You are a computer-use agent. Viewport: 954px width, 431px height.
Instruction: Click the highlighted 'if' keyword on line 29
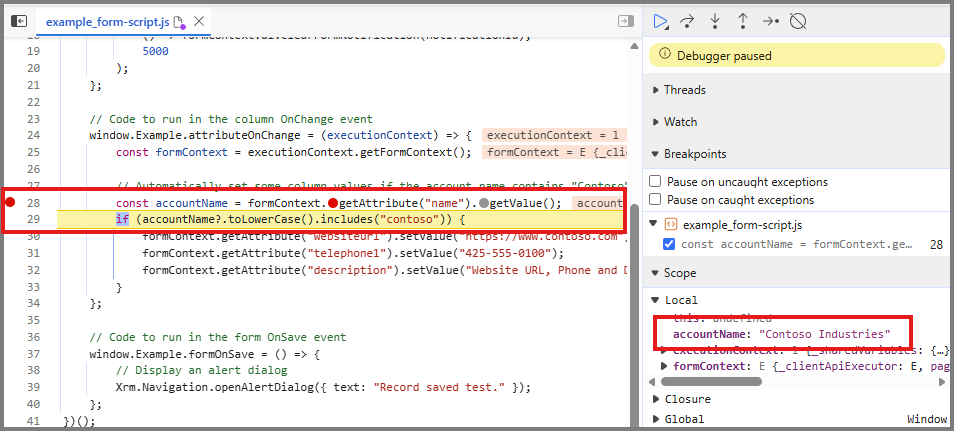point(122,219)
